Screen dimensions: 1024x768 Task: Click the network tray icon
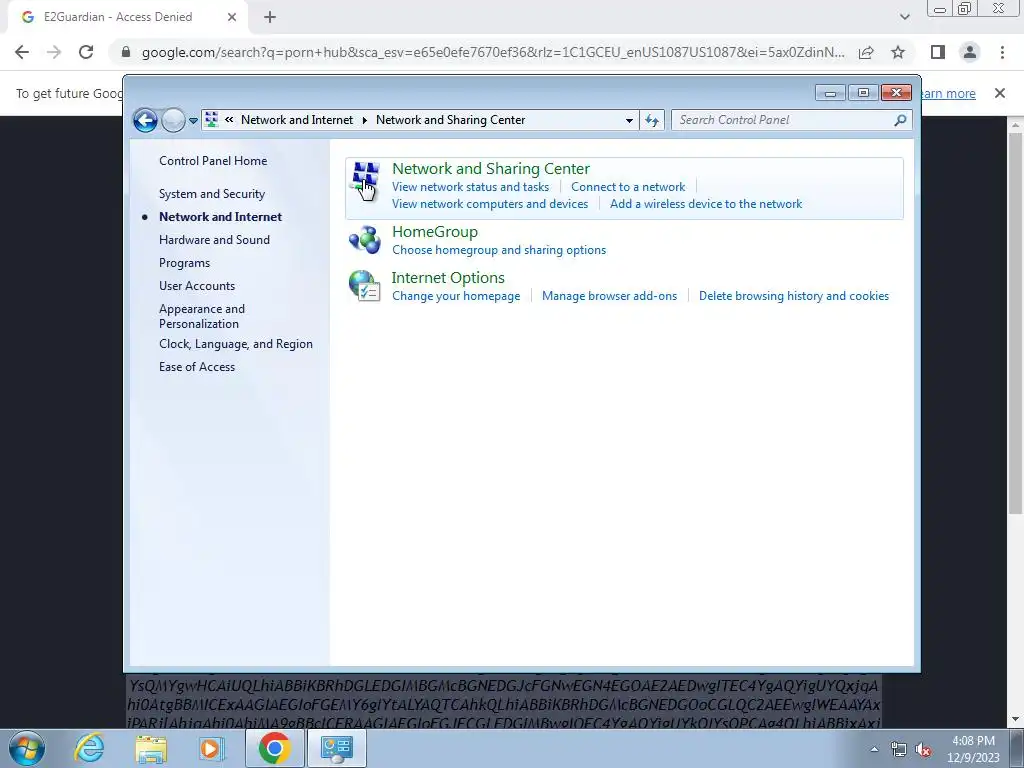(899, 750)
